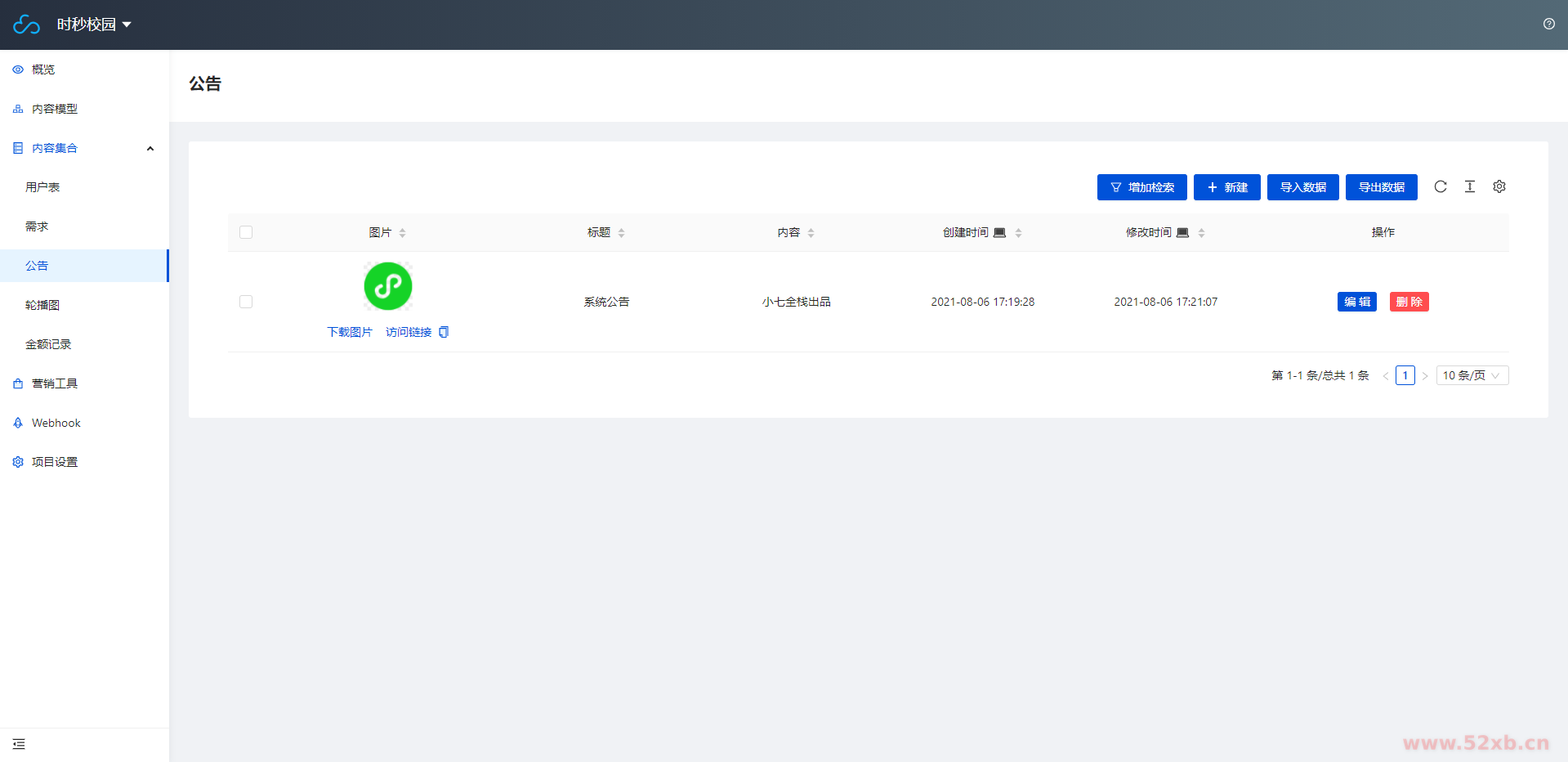Collapse the sidebar using bottom menu icon
Image resolution: width=1568 pixels, height=762 pixels.
coord(19,744)
